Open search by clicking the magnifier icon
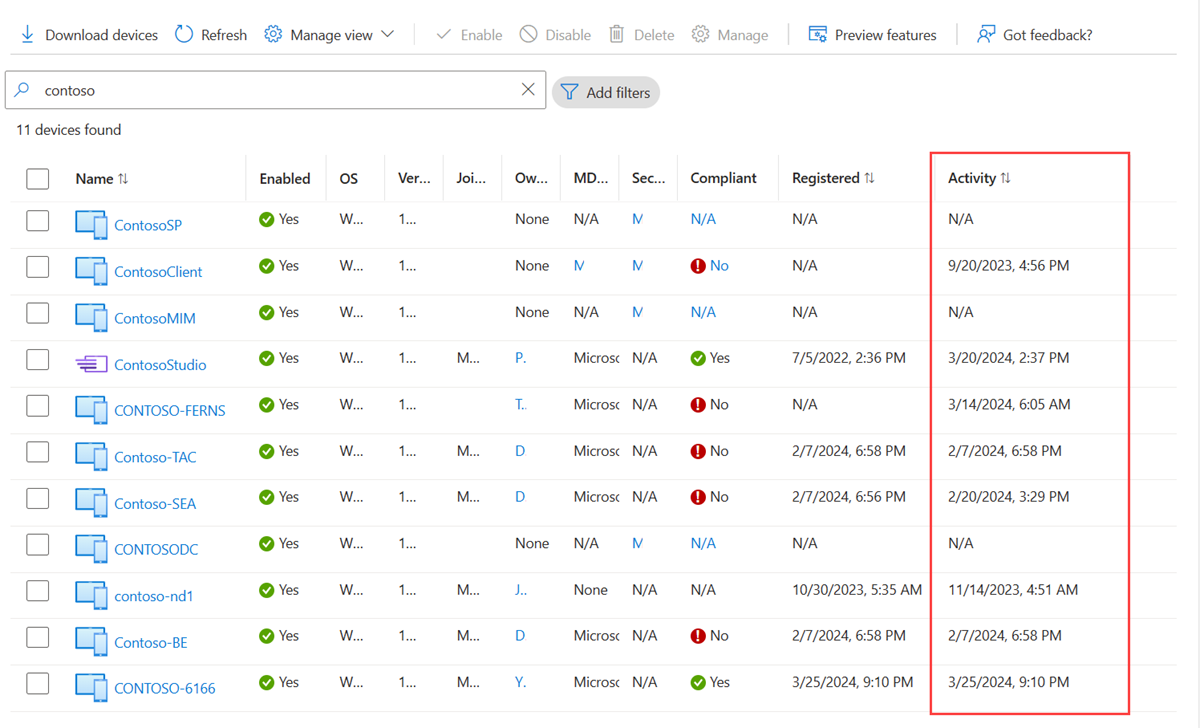Screen dimensions: 1200x728 click(x=22, y=88)
